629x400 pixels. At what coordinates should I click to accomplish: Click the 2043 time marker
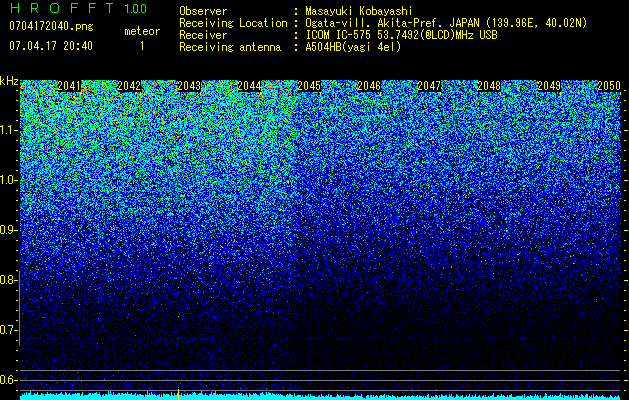189,86
